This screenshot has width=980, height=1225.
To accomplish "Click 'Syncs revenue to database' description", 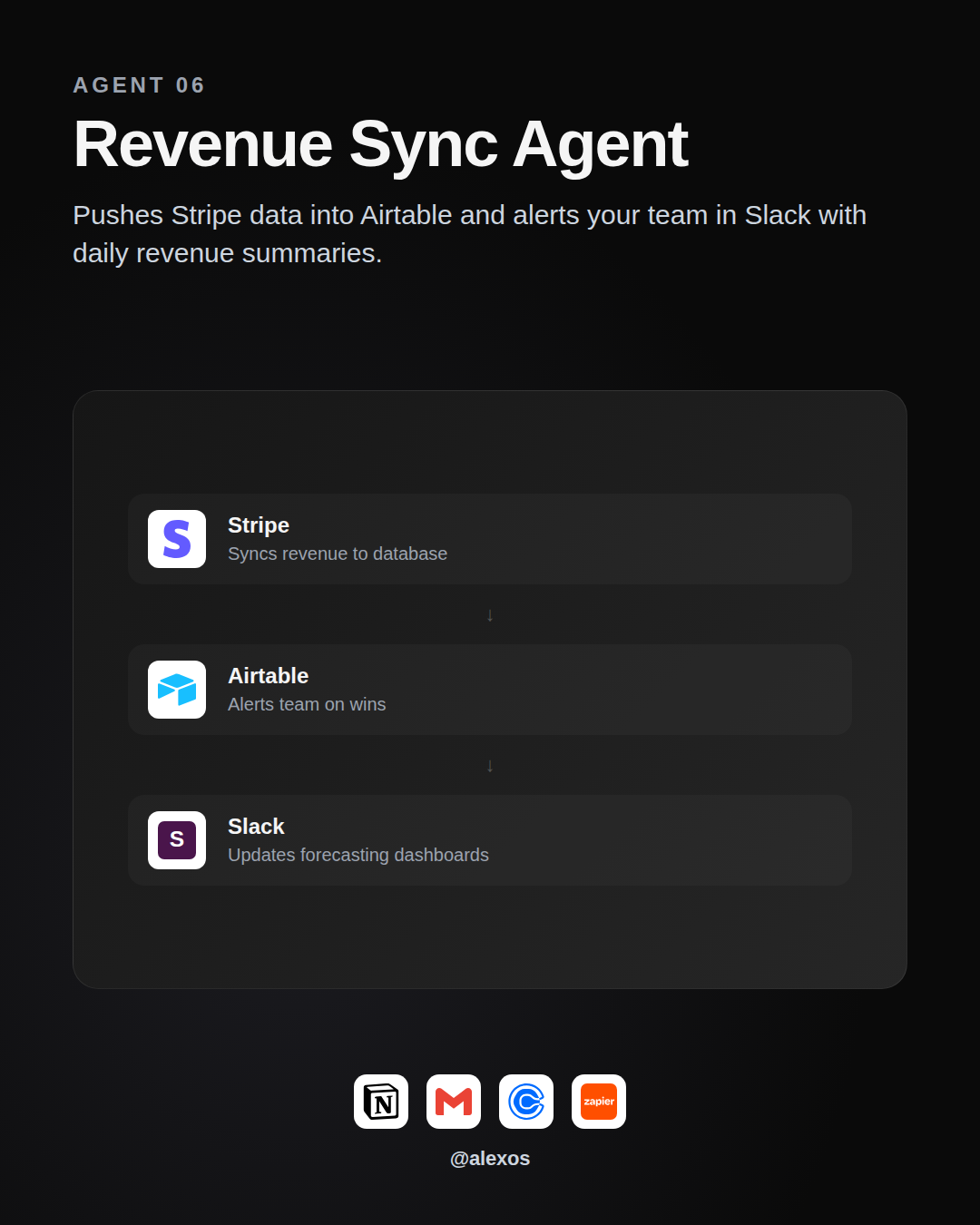I will (338, 554).
